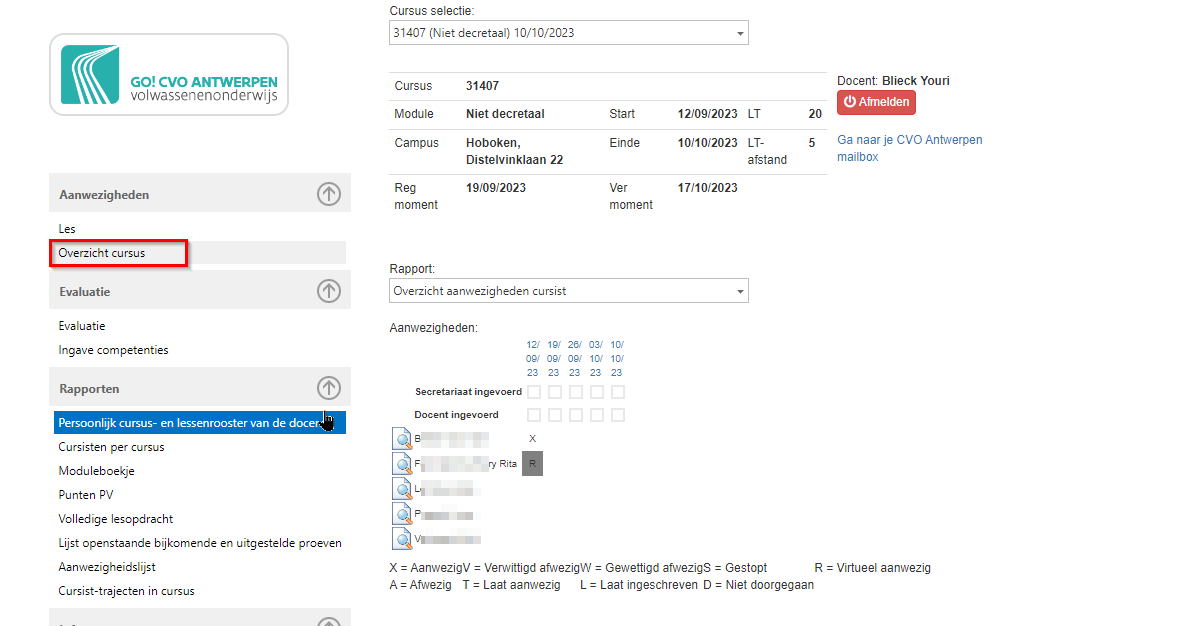This screenshot has width=1194, height=626.
Task: Open the Les menu item
Action: tap(67, 228)
